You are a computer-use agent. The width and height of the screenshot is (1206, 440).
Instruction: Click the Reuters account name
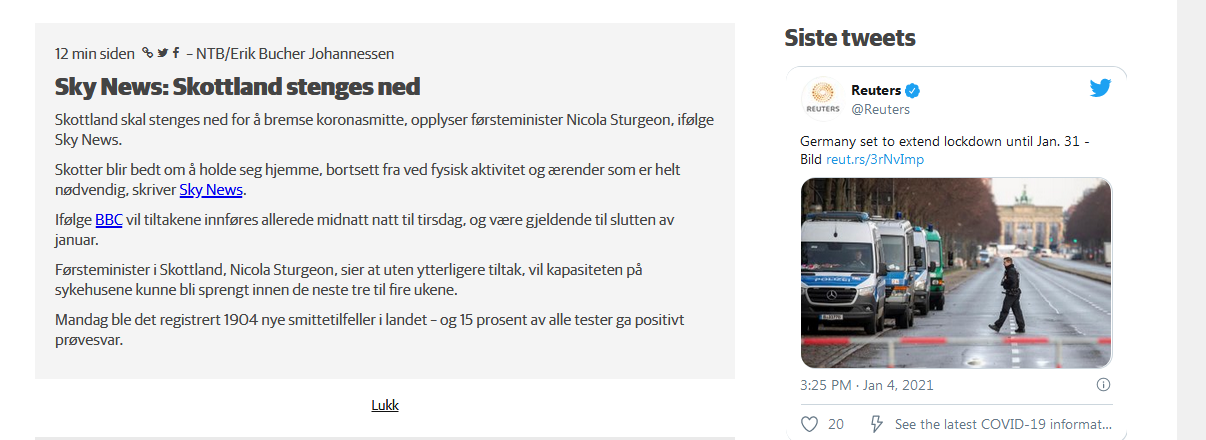point(876,91)
